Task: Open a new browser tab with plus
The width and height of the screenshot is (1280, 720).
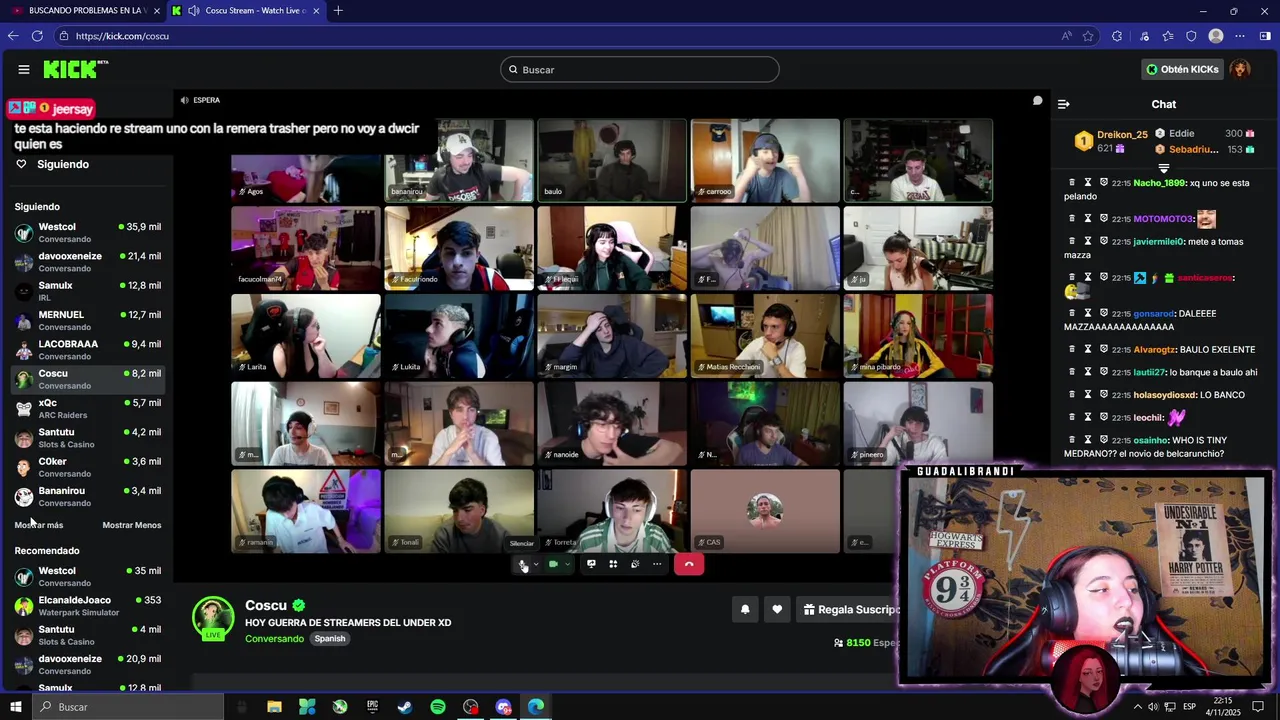Action: (338, 11)
